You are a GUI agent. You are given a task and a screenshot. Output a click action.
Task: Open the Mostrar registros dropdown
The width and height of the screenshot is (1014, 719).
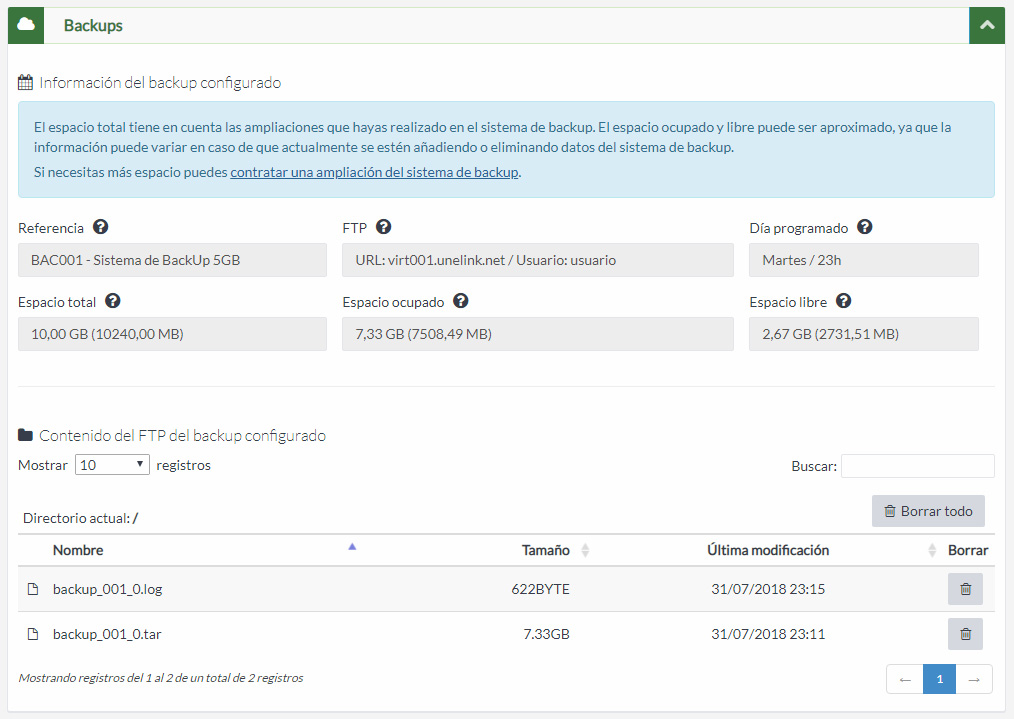click(112, 465)
